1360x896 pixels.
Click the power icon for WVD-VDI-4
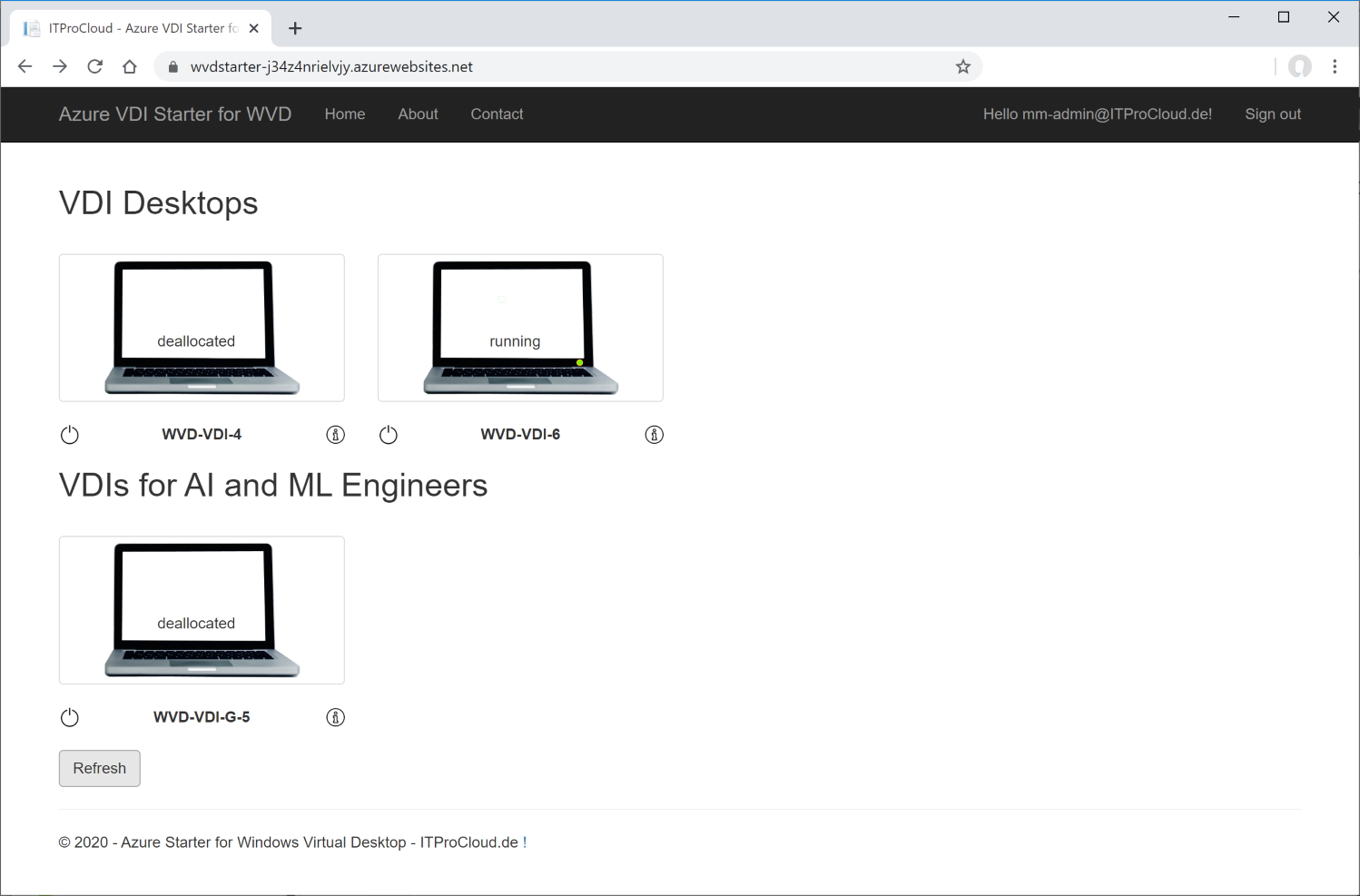pyautogui.click(x=70, y=435)
